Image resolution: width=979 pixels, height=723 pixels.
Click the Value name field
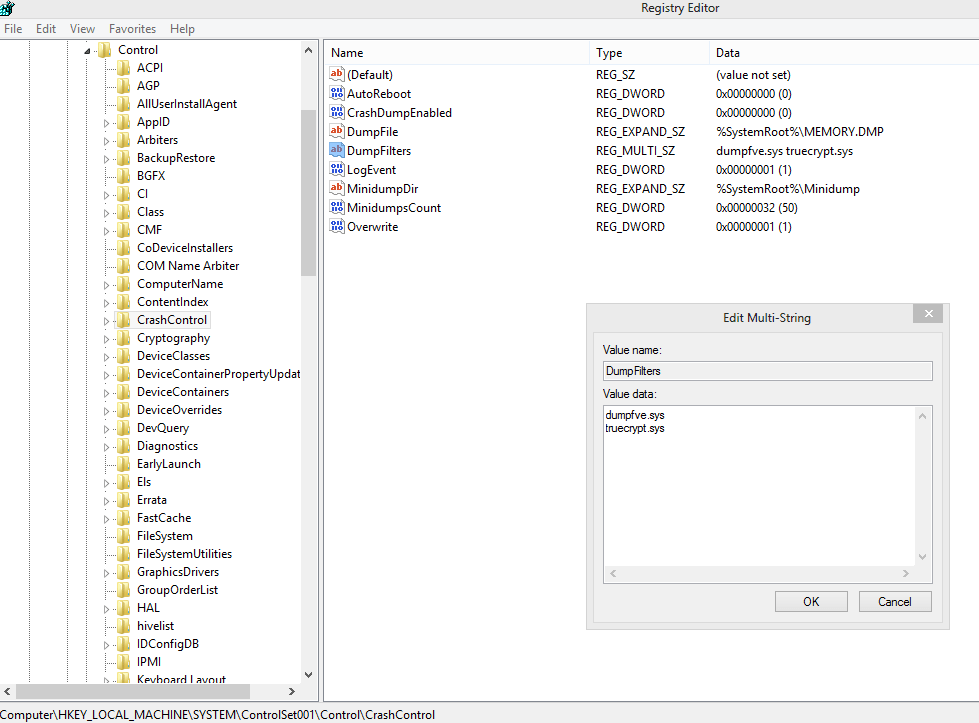766,370
